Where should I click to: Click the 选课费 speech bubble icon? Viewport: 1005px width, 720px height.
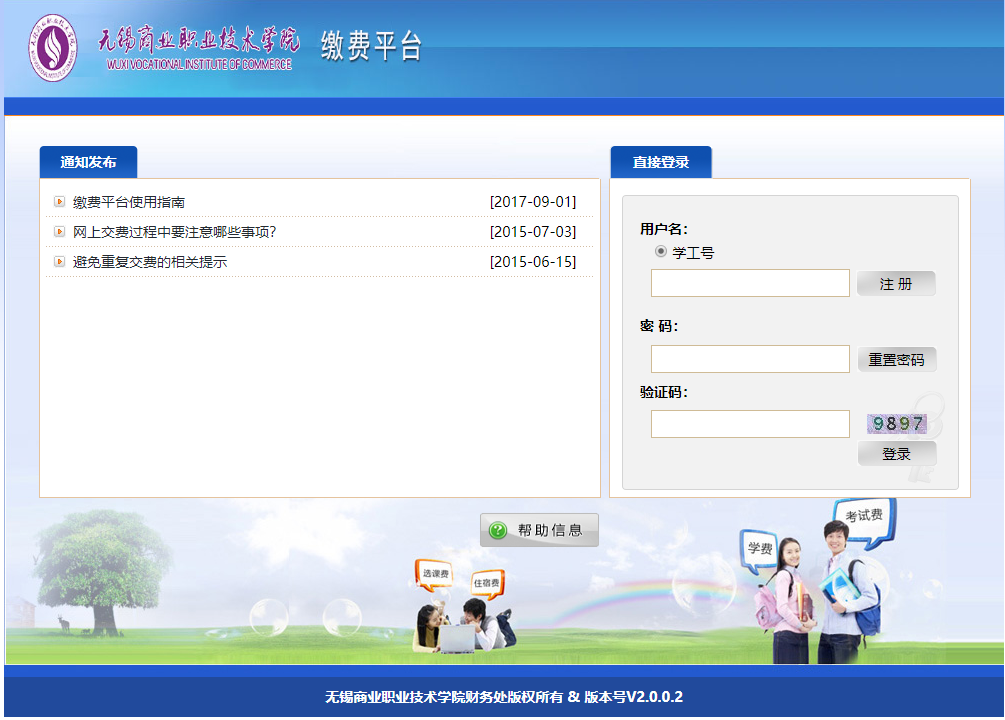pyautogui.click(x=434, y=574)
